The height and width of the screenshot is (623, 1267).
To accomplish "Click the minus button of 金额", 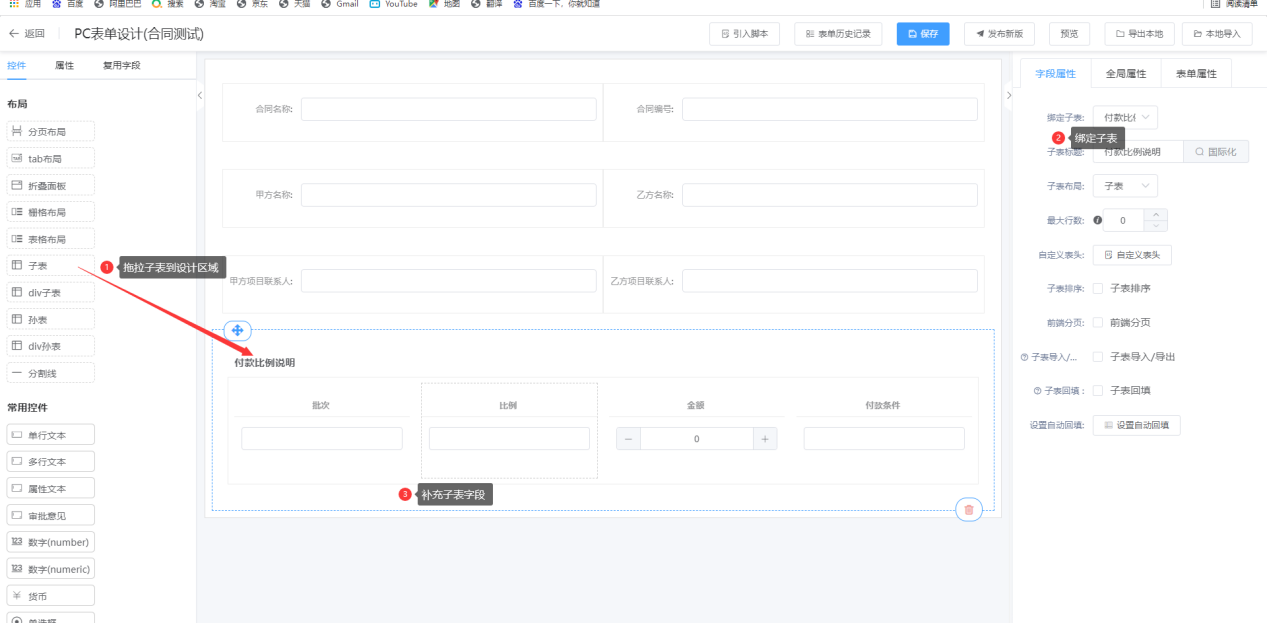I will coord(628,439).
